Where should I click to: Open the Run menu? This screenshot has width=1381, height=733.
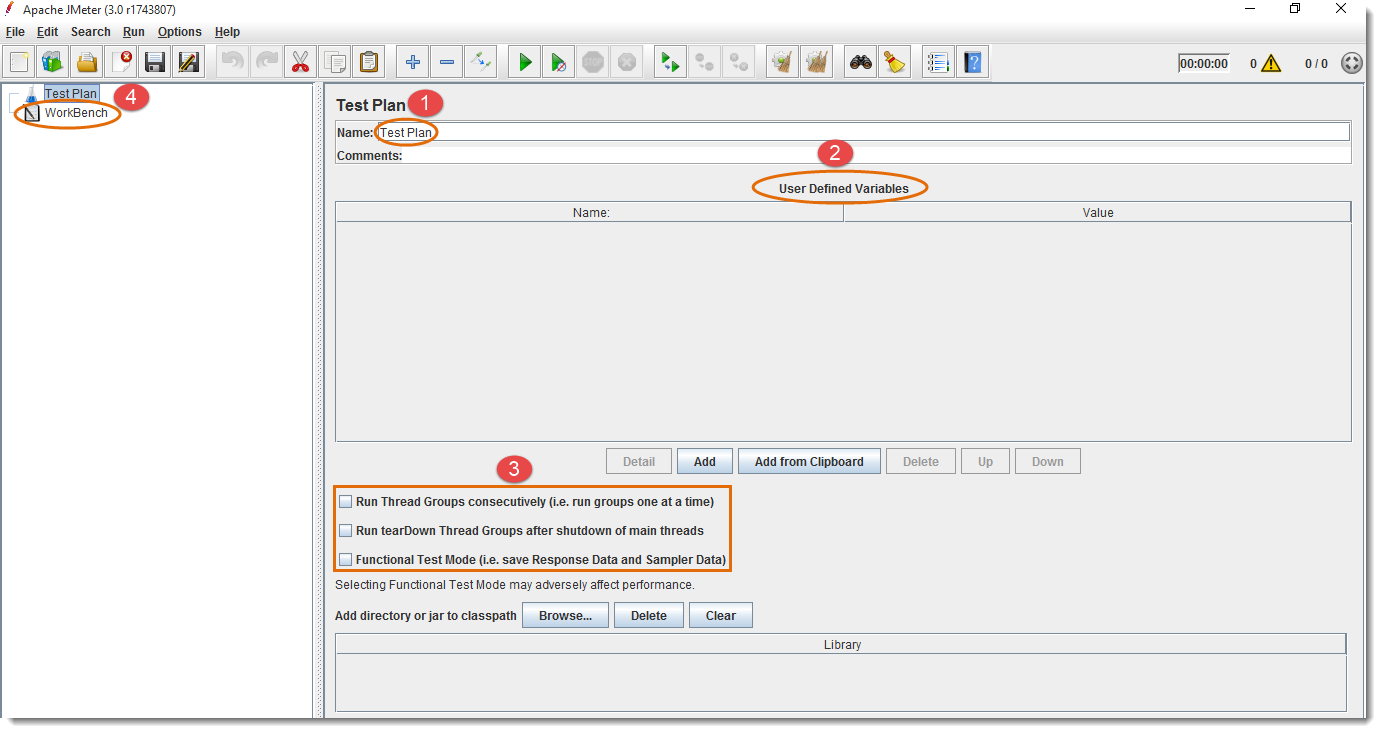(134, 32)
